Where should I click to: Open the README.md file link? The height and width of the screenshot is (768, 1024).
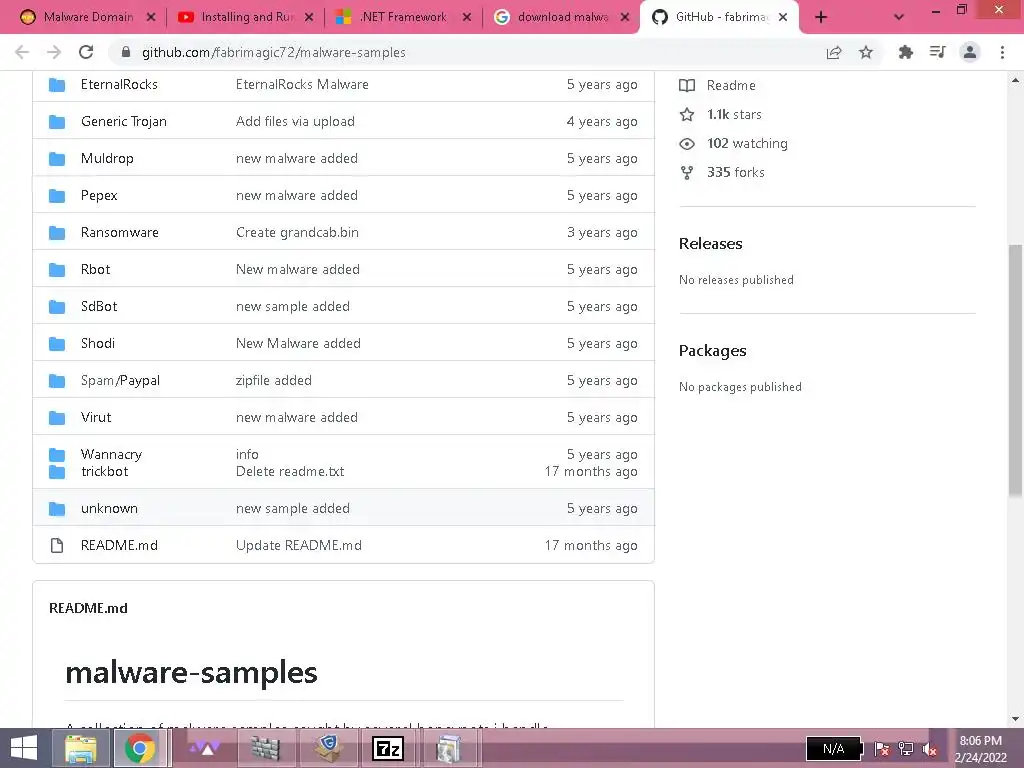(x=119, y=545)
